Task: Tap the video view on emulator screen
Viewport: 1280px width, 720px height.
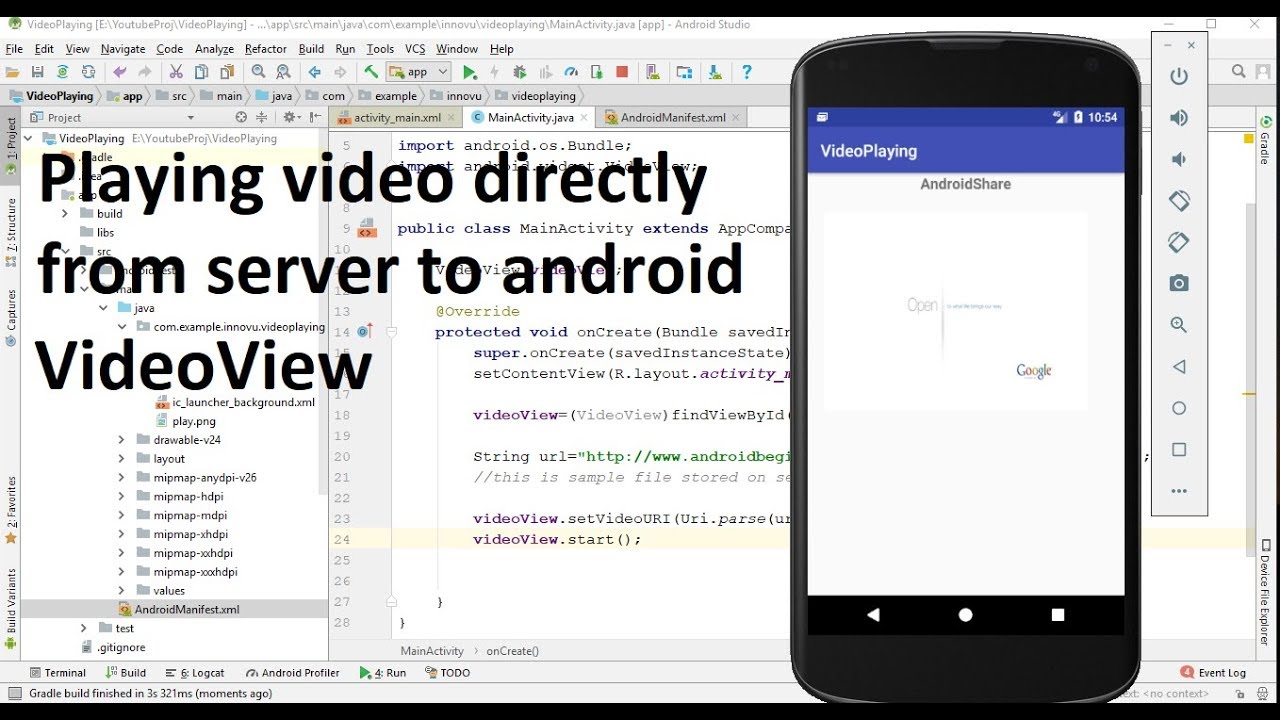Action: coord(956,311)
